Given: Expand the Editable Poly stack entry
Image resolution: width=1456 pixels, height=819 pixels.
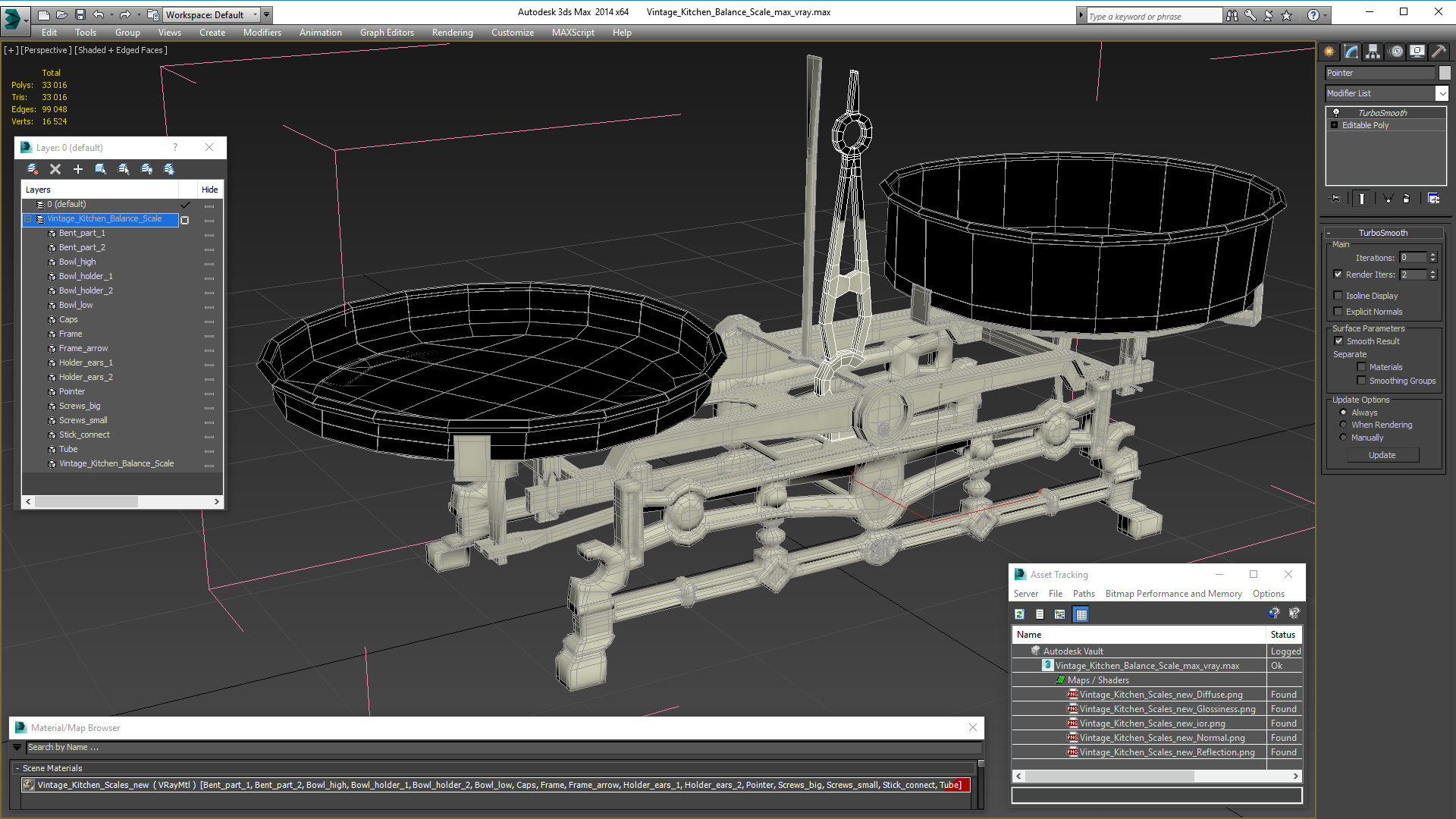Looking at the screenshot, I should [1335, 125].
